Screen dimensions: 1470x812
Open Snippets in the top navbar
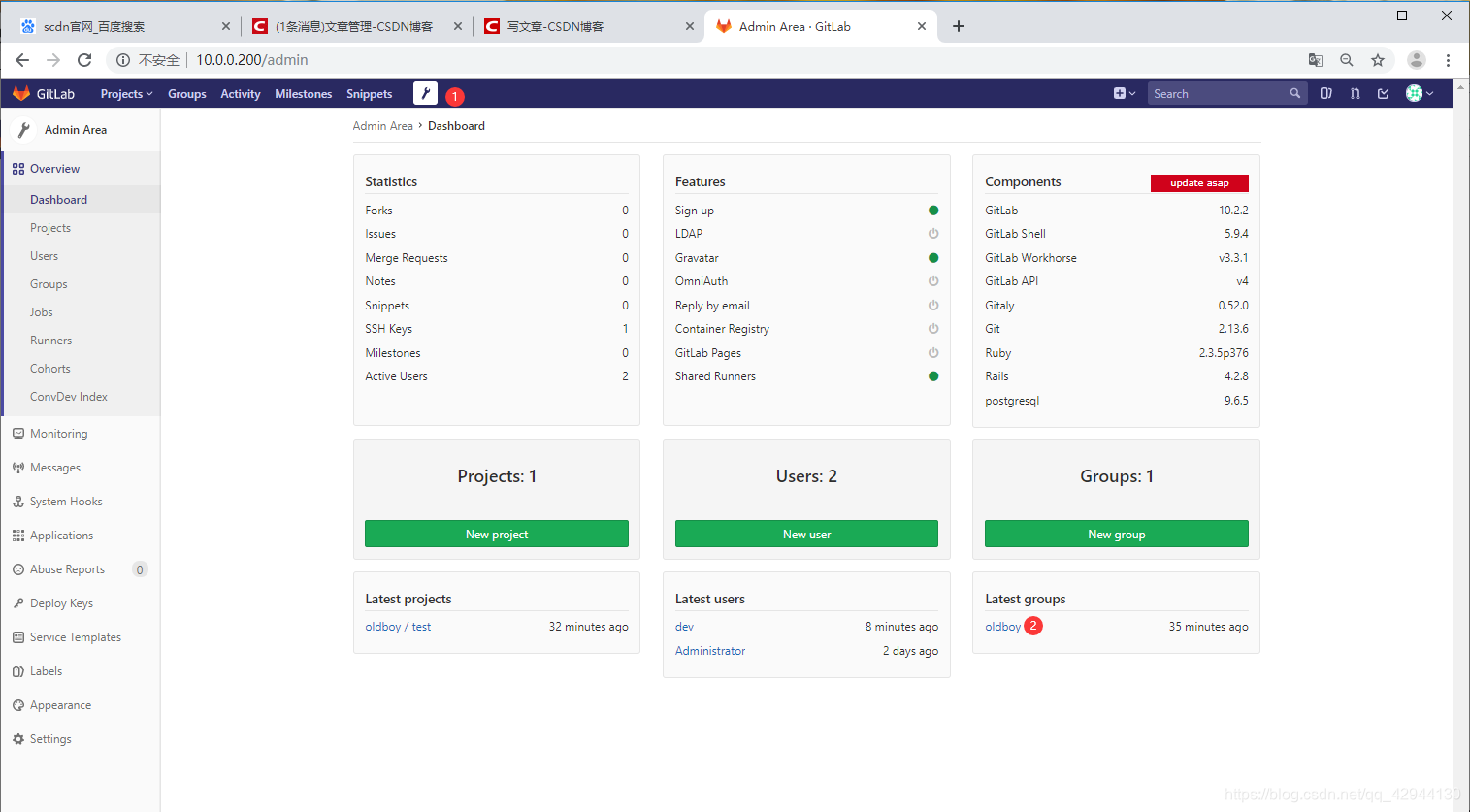click(370, 94)
